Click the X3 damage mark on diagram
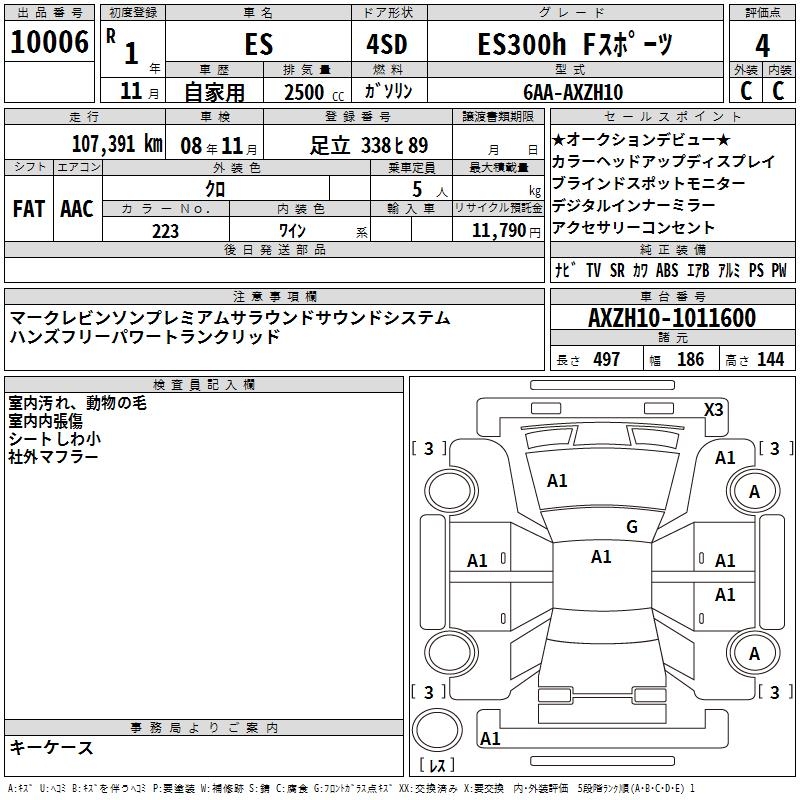This screenshot has height=800, width=800. click(x=713, y=410)
